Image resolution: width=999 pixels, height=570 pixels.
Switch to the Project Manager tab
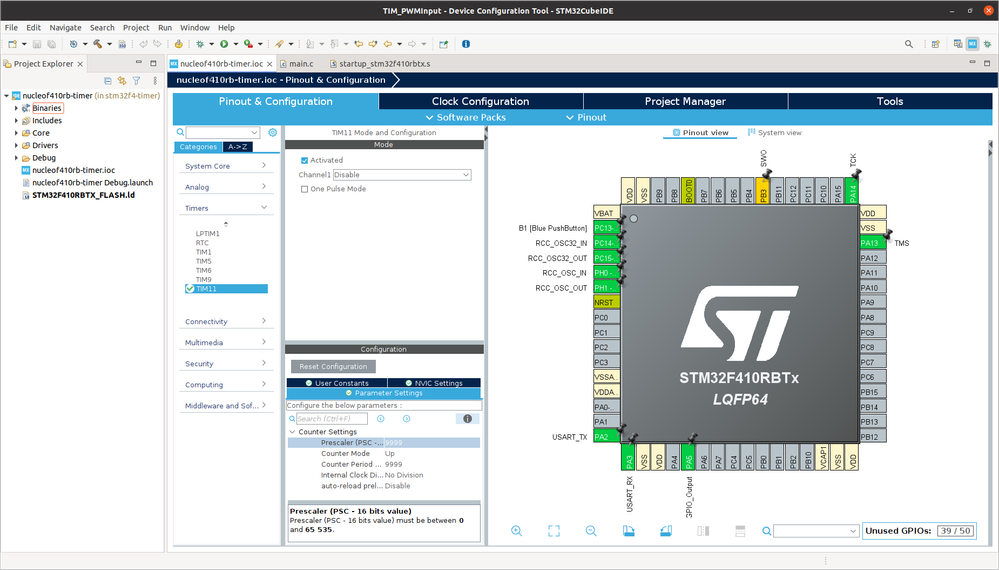[x=685, y=101]
